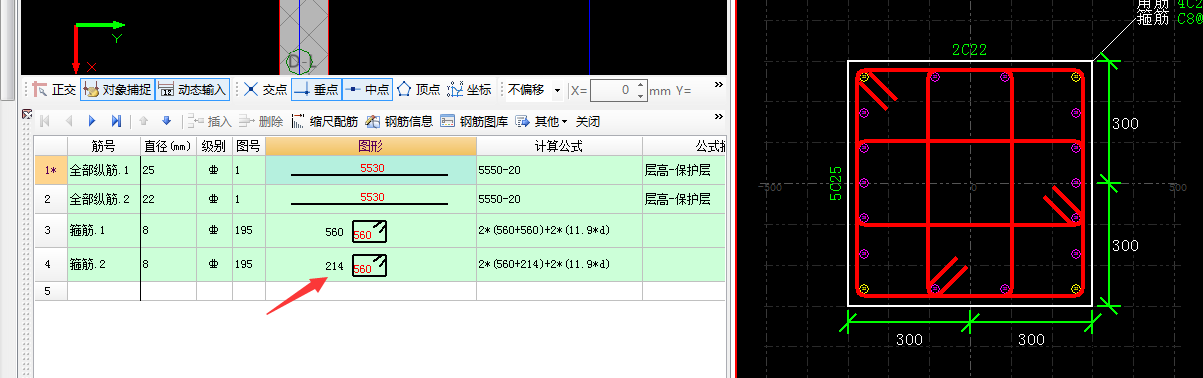Image resolution: width=1203 pixels, height=378 pixels.
Task: Click 关闭 to close the rebar panel
Action: (x=587, y=121)
